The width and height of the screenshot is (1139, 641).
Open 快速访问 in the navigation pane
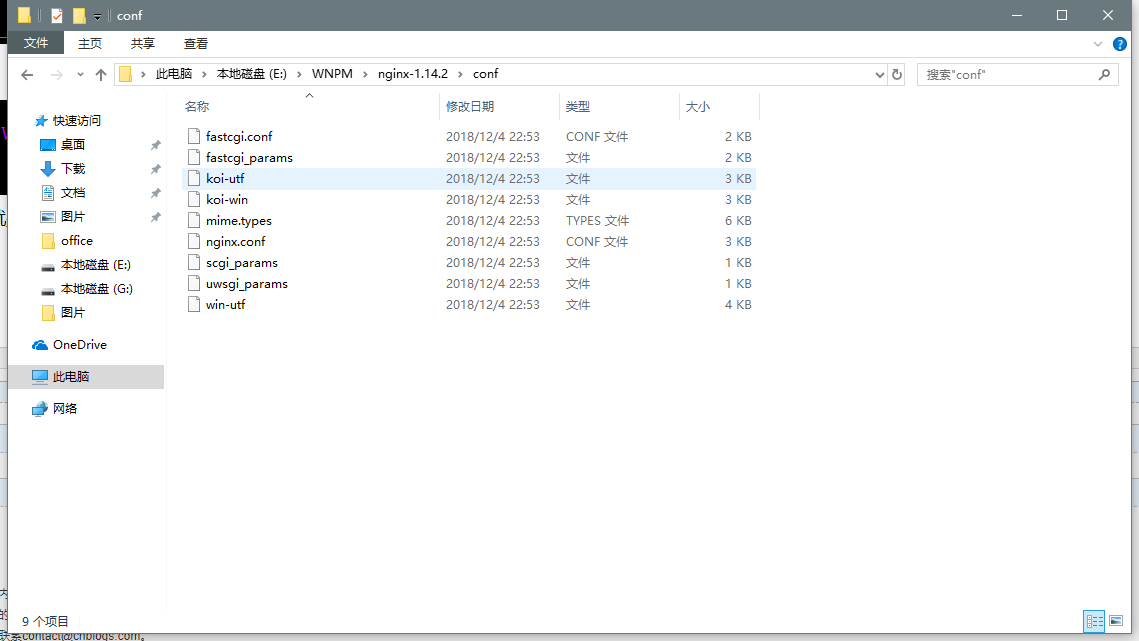76,121
